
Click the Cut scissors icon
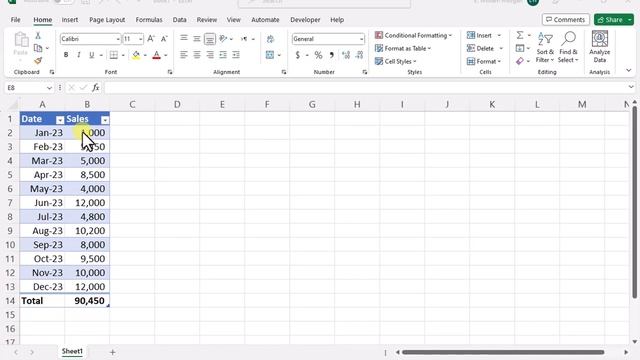coord(38,36)
